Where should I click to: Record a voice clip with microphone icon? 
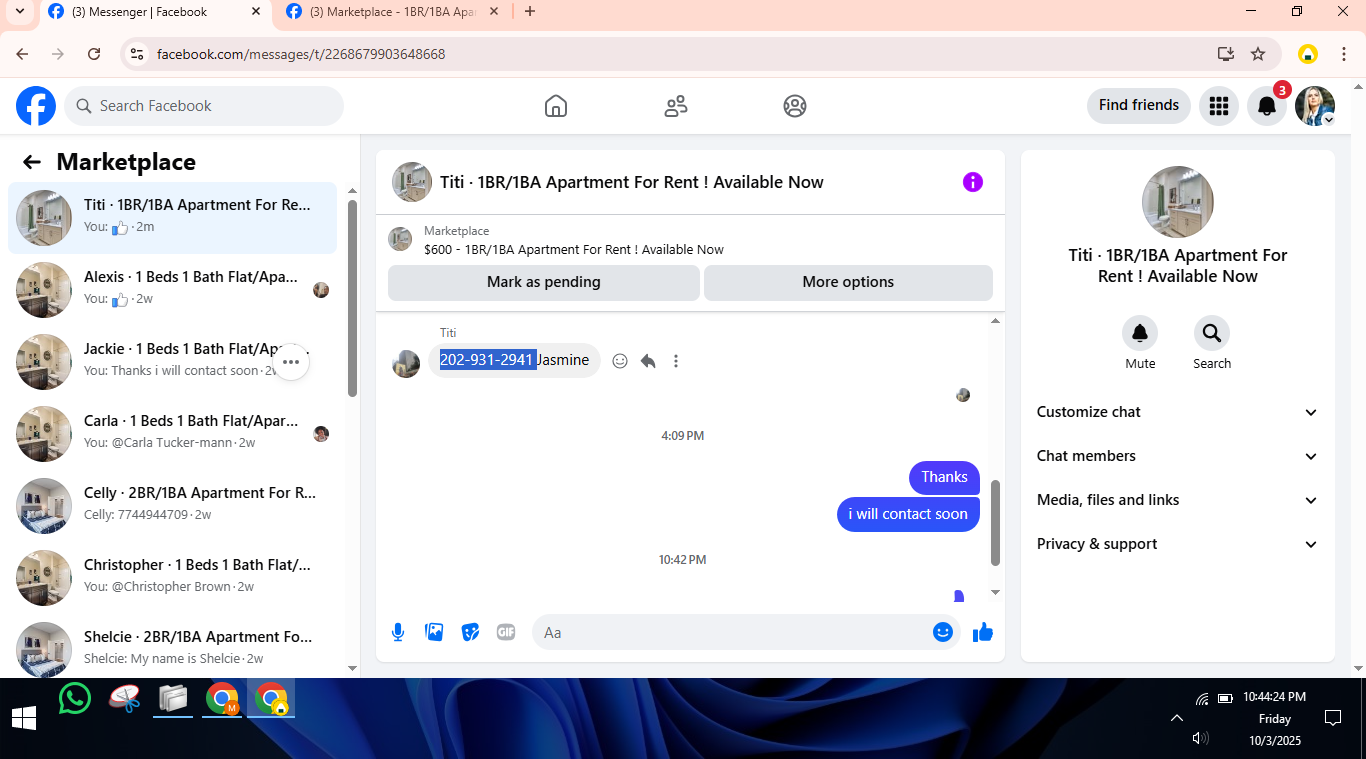(x=398, y=632)
